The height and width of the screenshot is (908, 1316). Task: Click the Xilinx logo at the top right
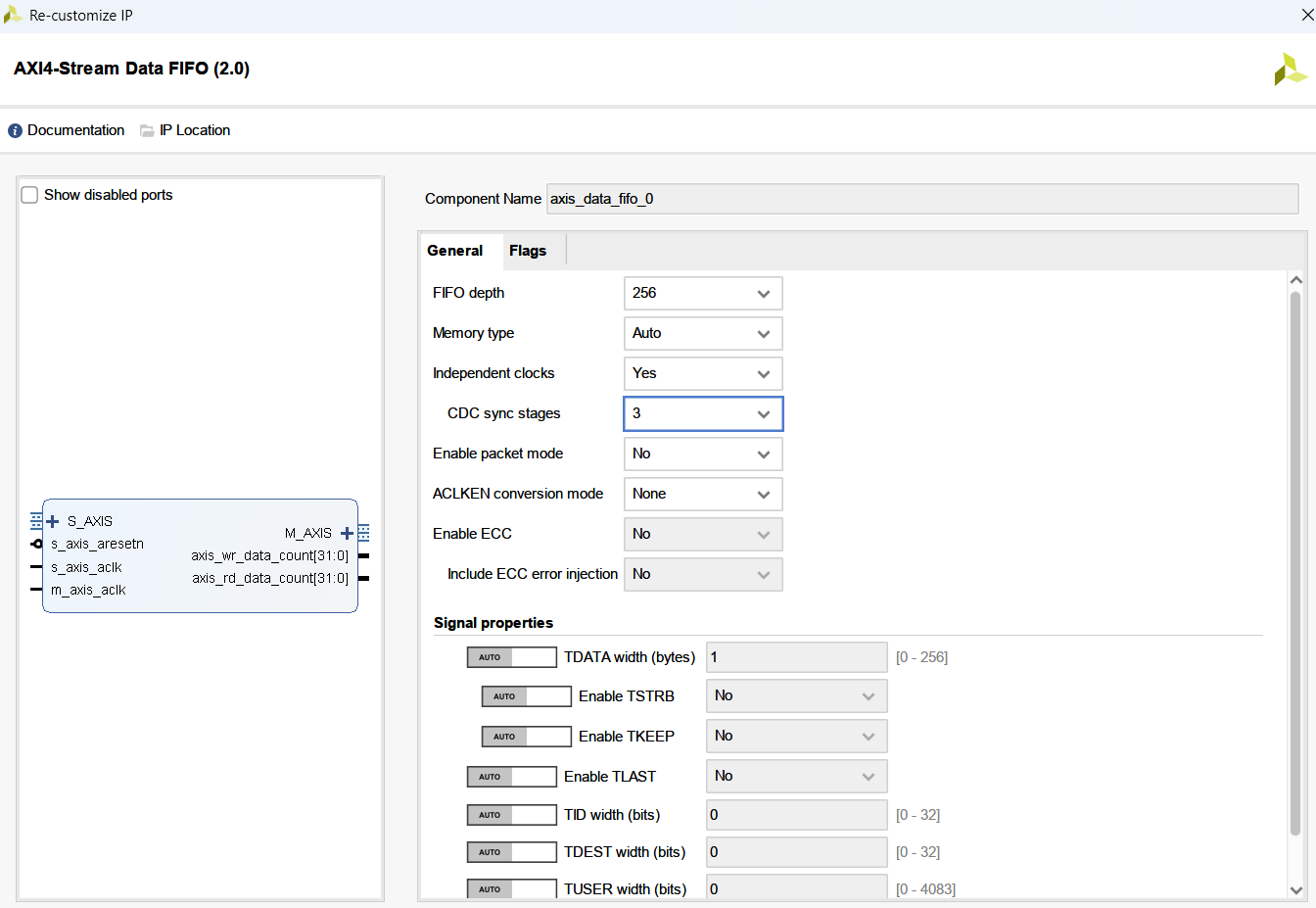point(1290,69)
